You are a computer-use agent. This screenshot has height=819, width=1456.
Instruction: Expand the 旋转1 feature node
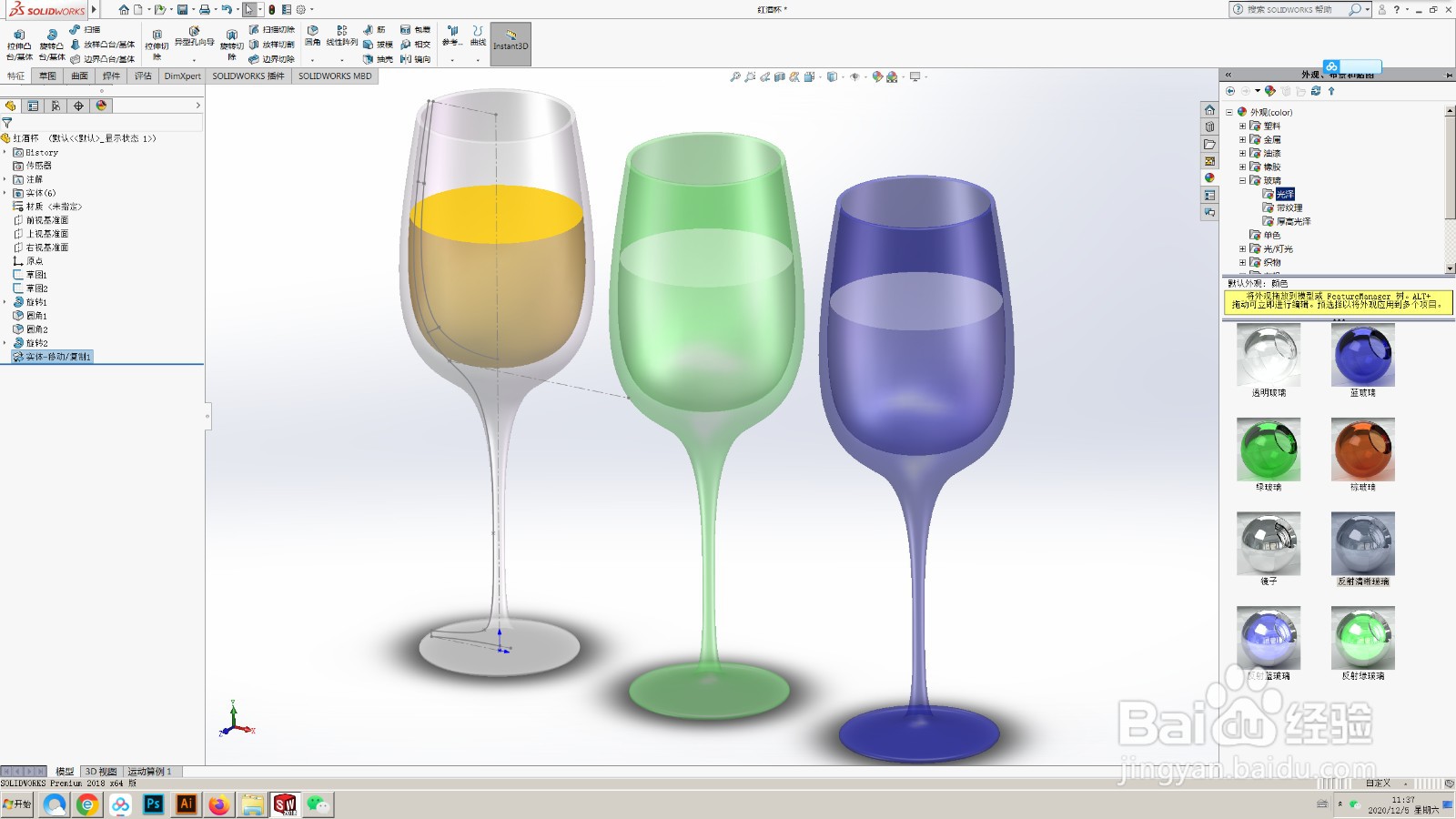(x=5, y=302)
